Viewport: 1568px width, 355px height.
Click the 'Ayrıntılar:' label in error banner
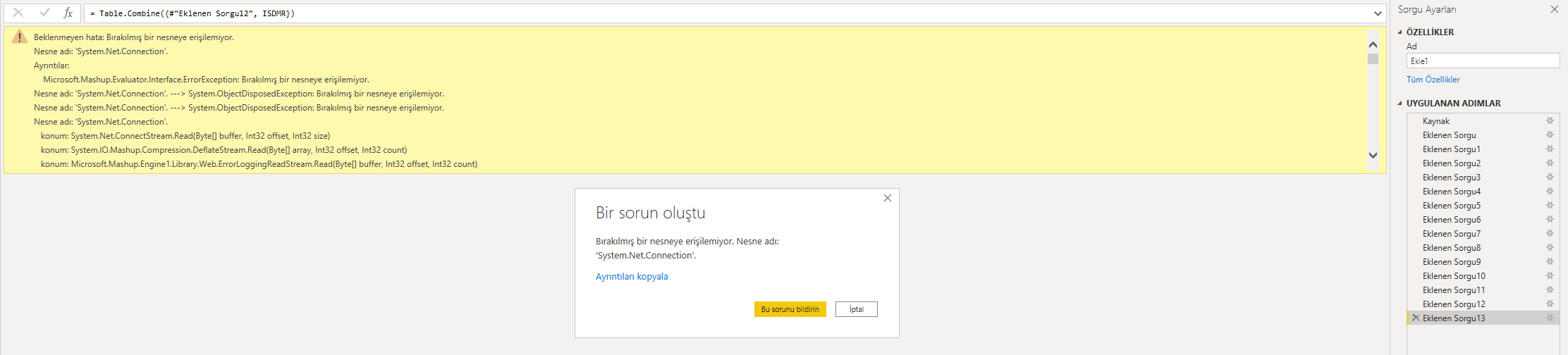pyautogui.click(x=51, y=66)
